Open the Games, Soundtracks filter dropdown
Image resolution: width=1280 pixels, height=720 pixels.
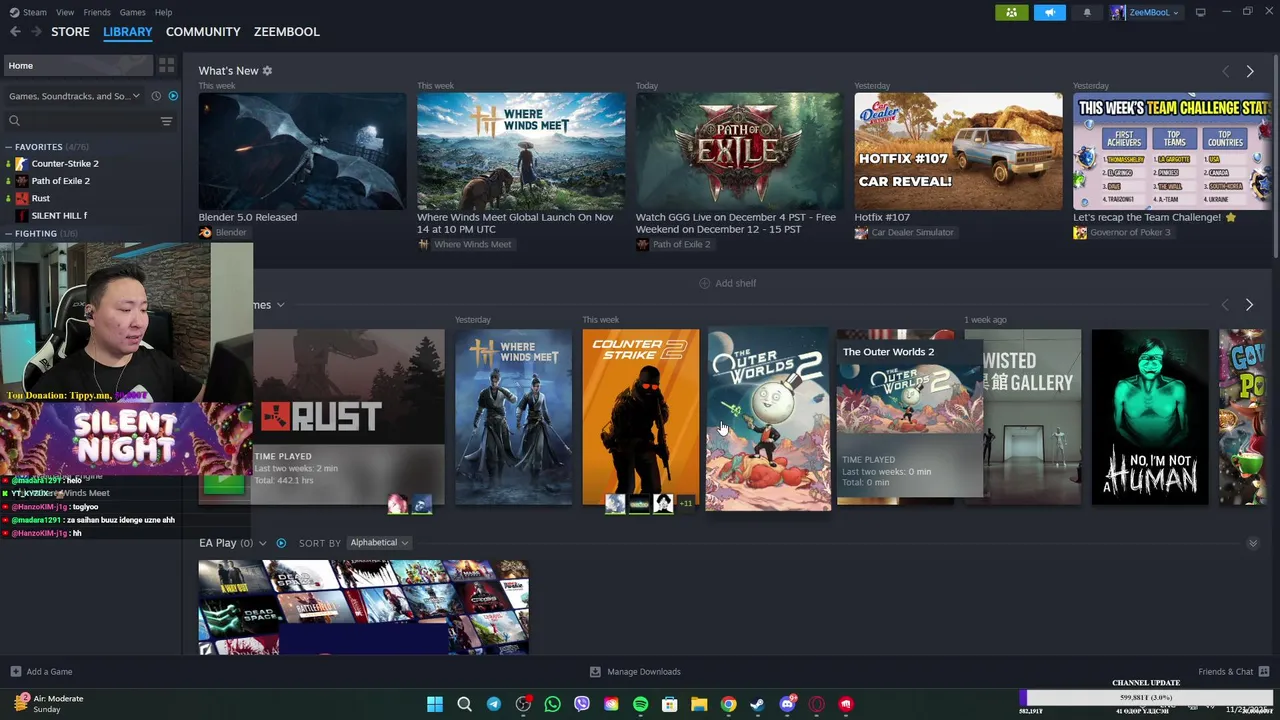pos(75,96)
